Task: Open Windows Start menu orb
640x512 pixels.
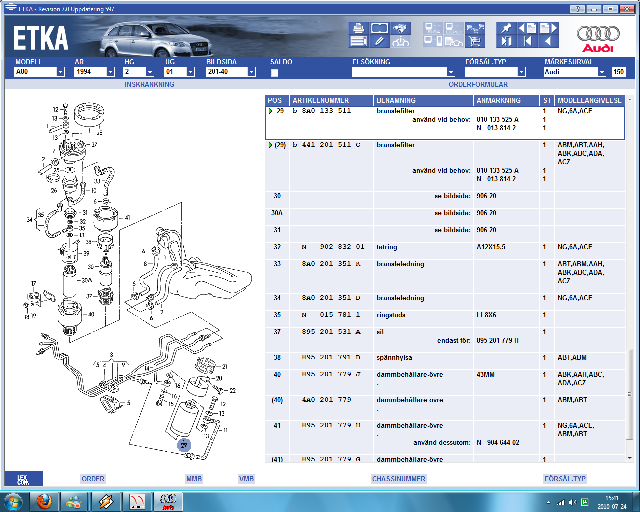Action: pos(14,502)
